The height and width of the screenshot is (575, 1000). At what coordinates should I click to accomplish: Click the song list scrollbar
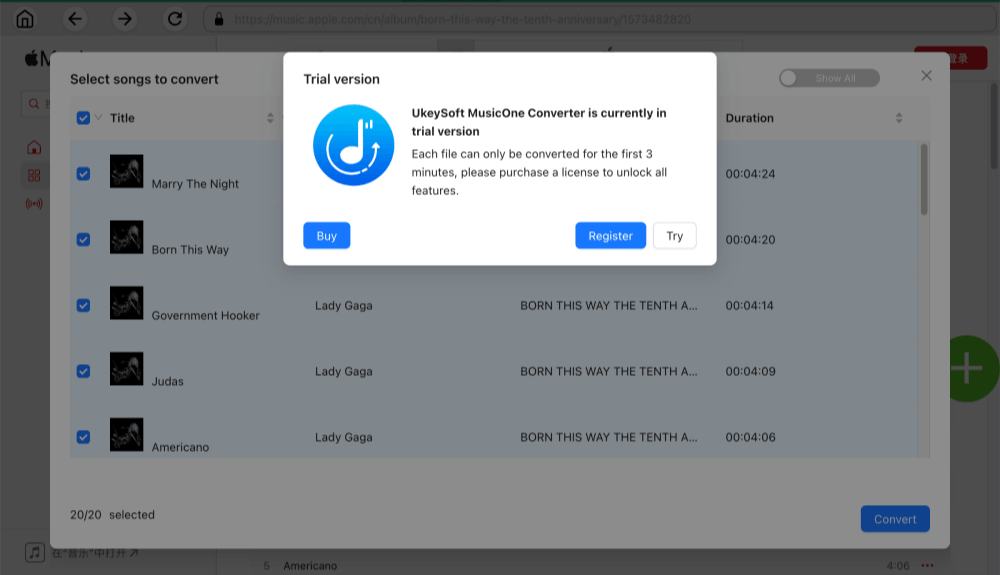point(924,180)
